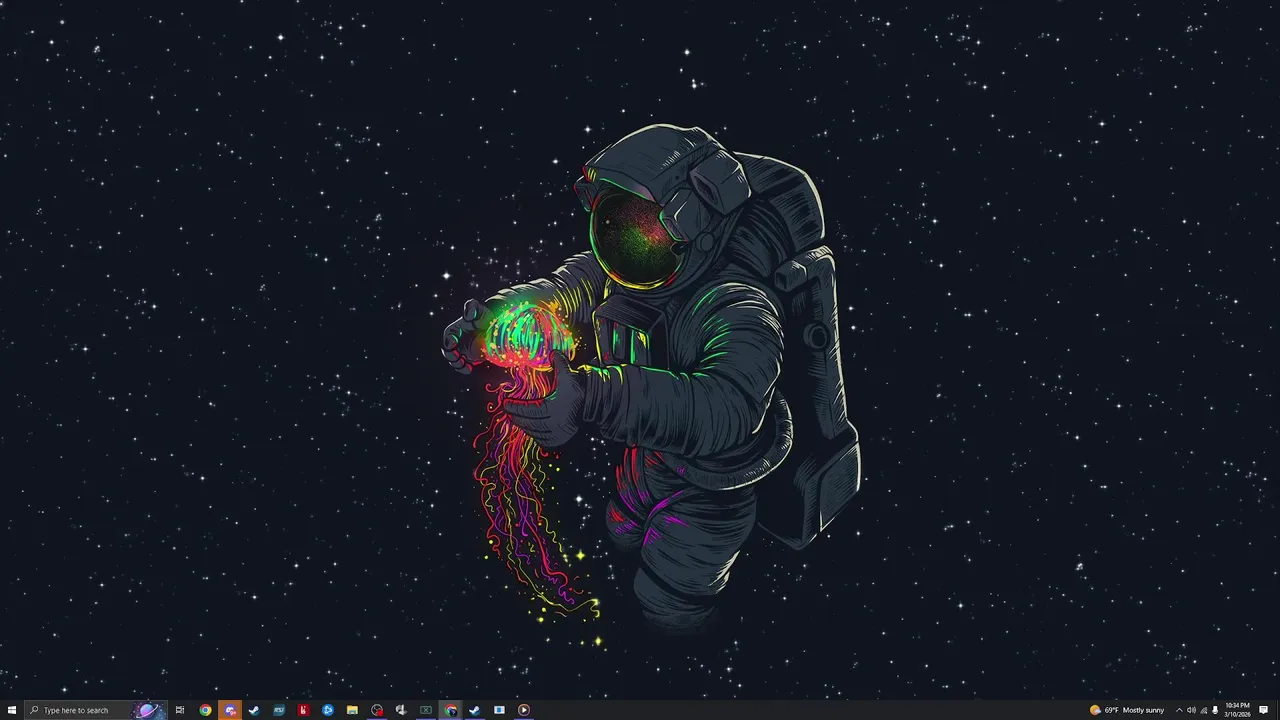Open the red square taskbar app

303,710
